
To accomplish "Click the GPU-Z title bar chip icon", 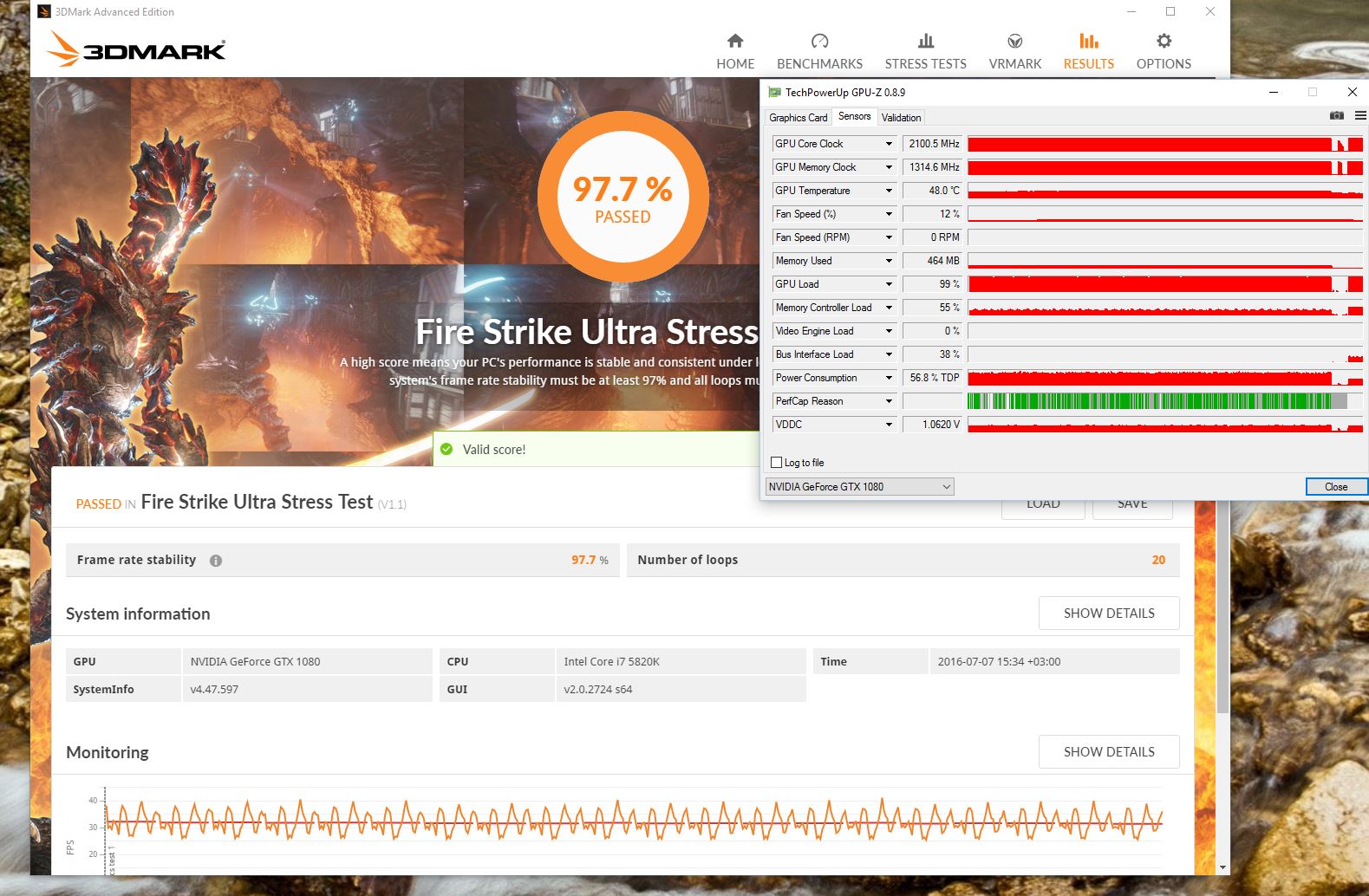I will pyautogui.click(x=774, y=92).
